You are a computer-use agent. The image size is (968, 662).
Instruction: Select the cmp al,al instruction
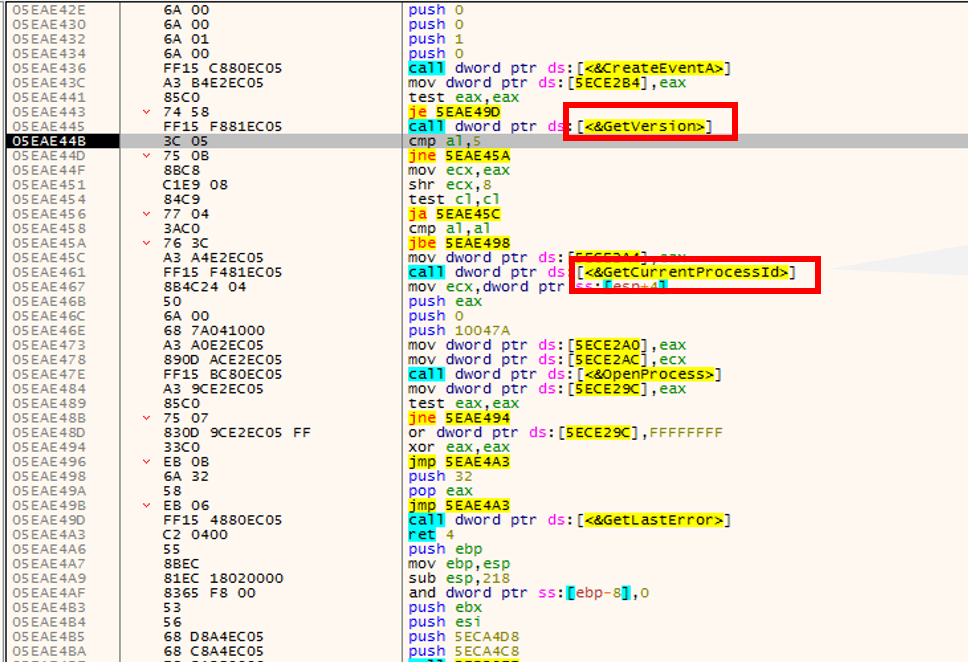click(449, 228)
